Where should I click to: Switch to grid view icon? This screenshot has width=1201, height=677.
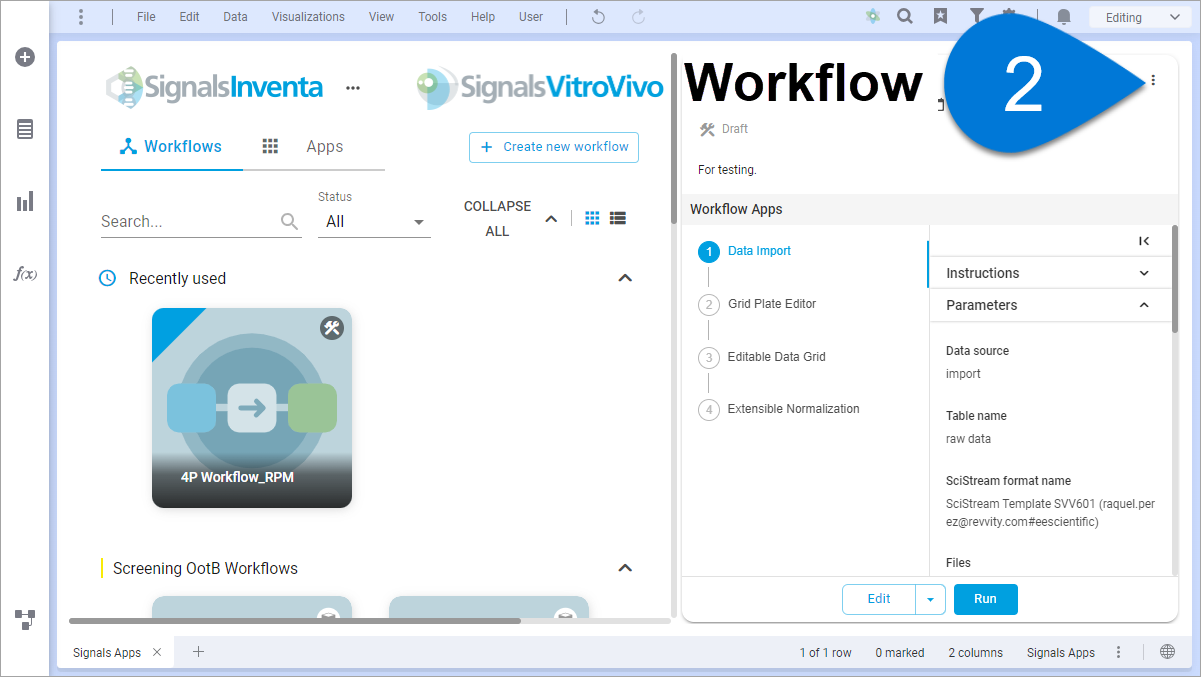click(x=592, y=217)
